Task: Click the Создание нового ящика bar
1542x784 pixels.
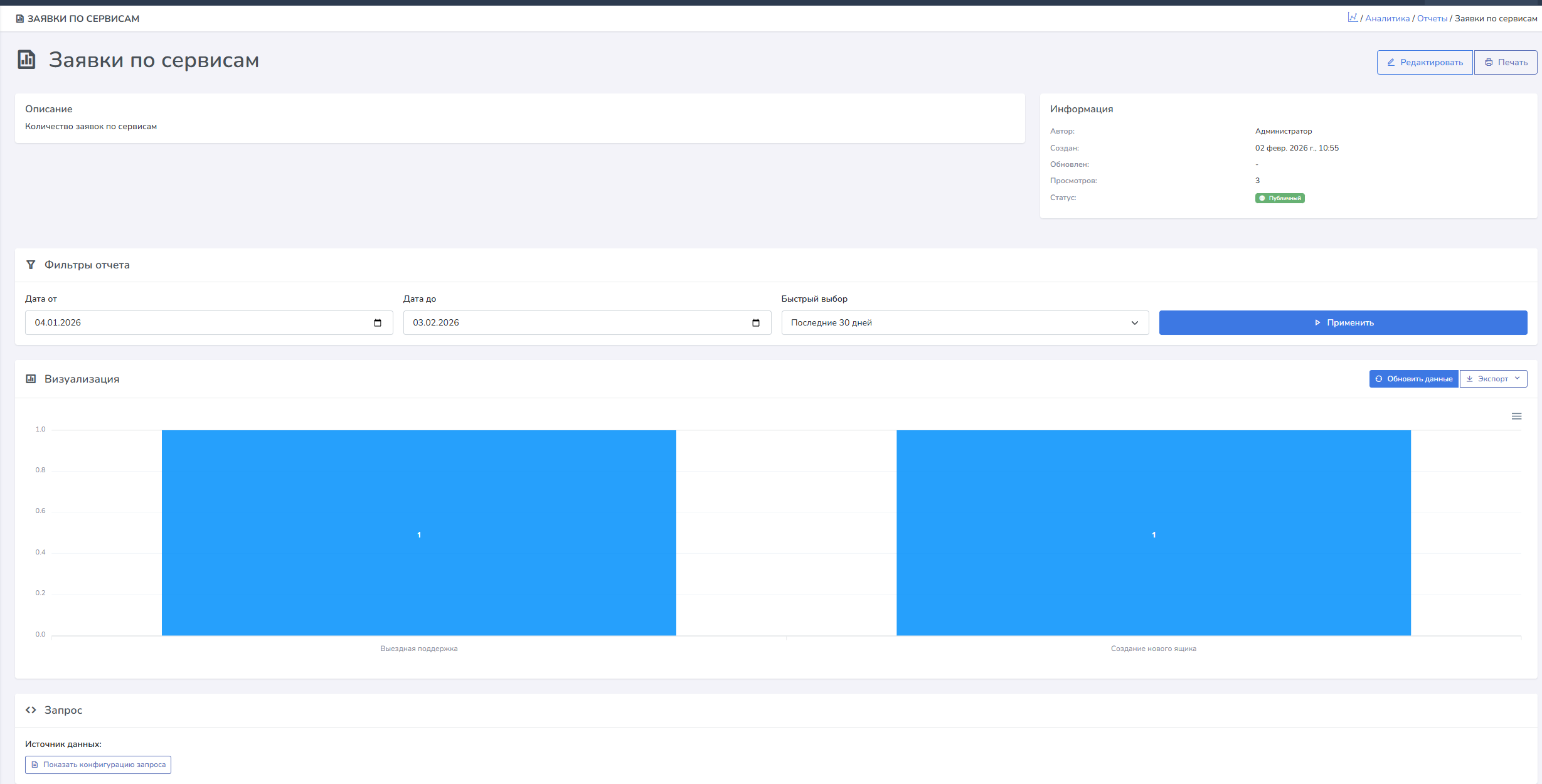Action: (1153, 533)
